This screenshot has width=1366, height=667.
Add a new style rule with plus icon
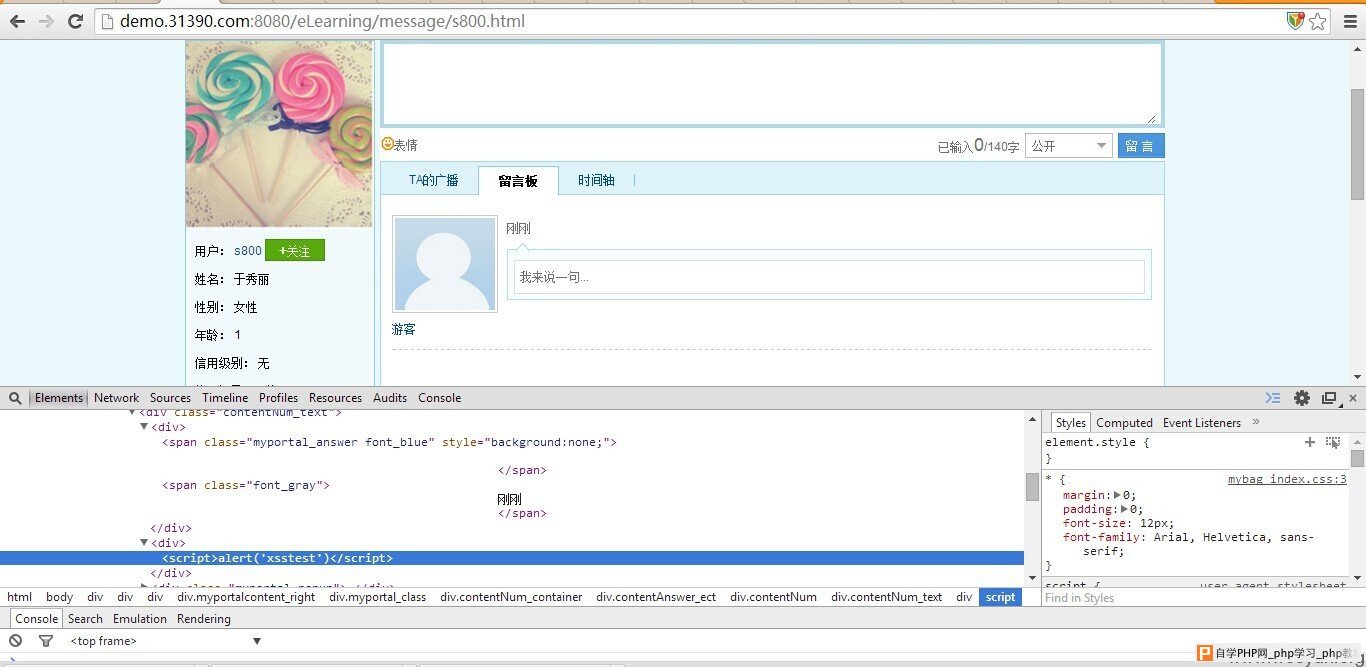click(1310, 442)
